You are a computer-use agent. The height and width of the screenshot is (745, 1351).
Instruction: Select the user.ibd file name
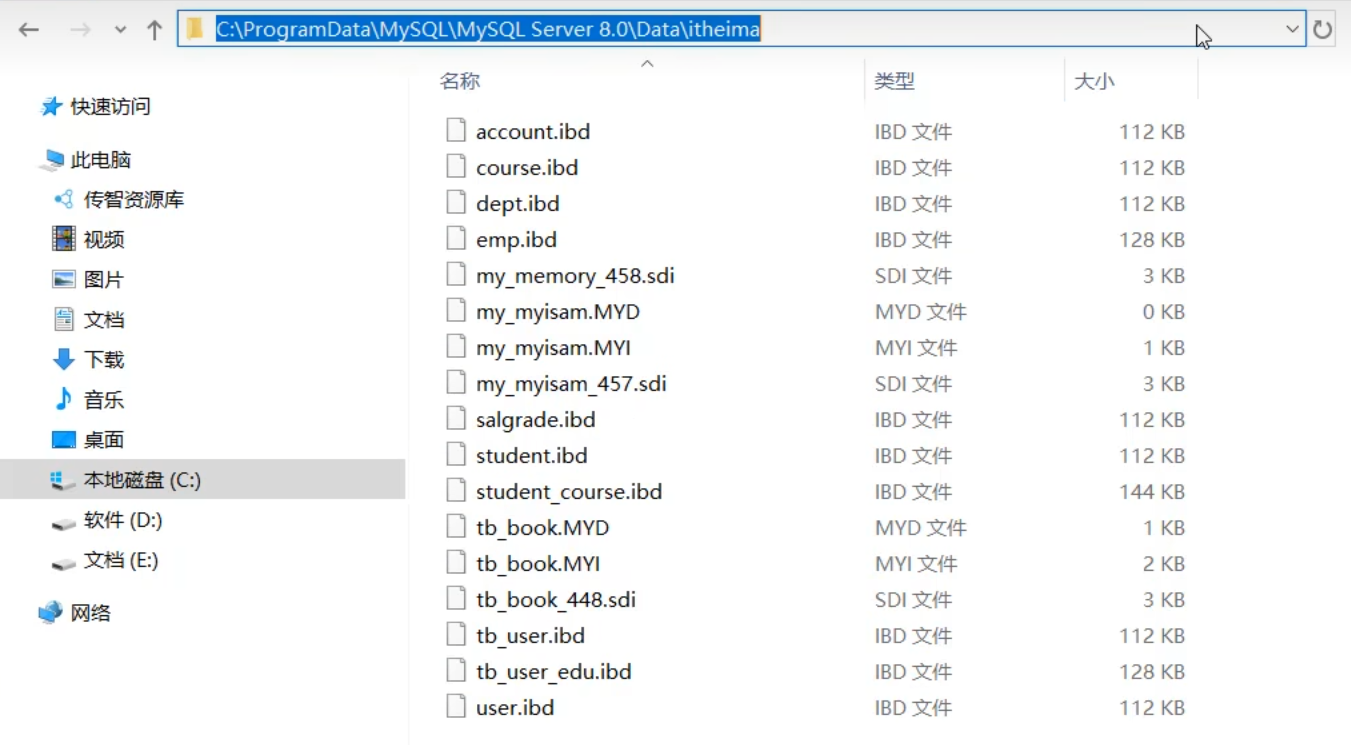pyautogui.click(x=515, y=708)
